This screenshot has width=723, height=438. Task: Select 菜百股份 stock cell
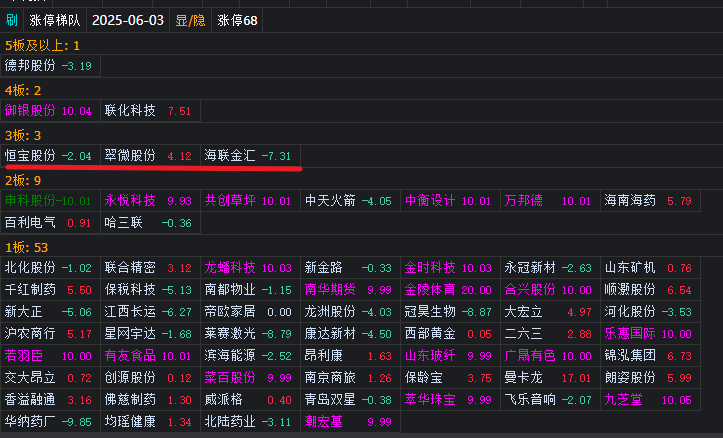(x=250, y=378)
